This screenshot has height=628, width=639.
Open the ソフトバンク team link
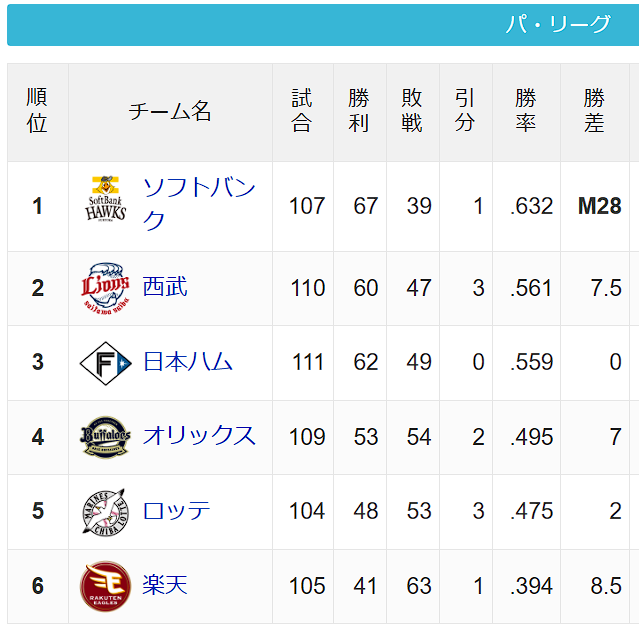tap(199, 204)
